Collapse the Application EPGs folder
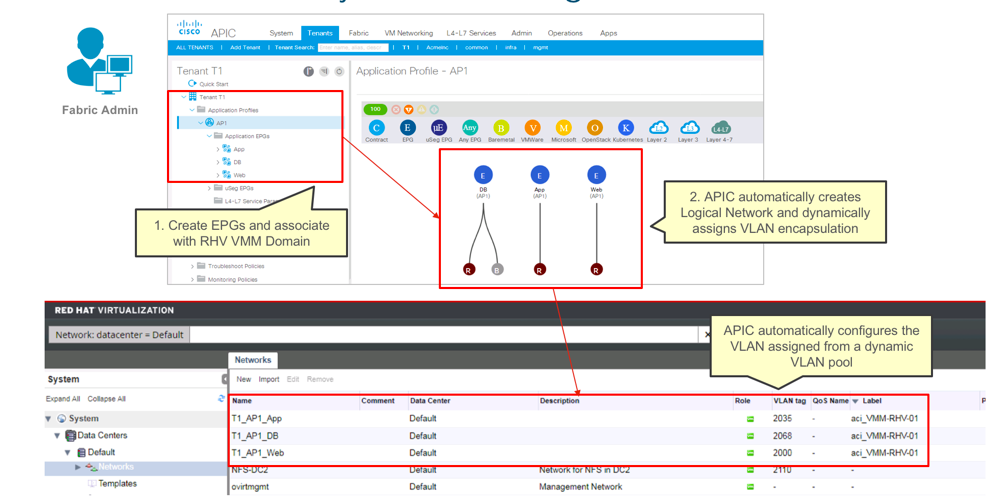This screenshot has width=997, height=500. pos(209,136)
